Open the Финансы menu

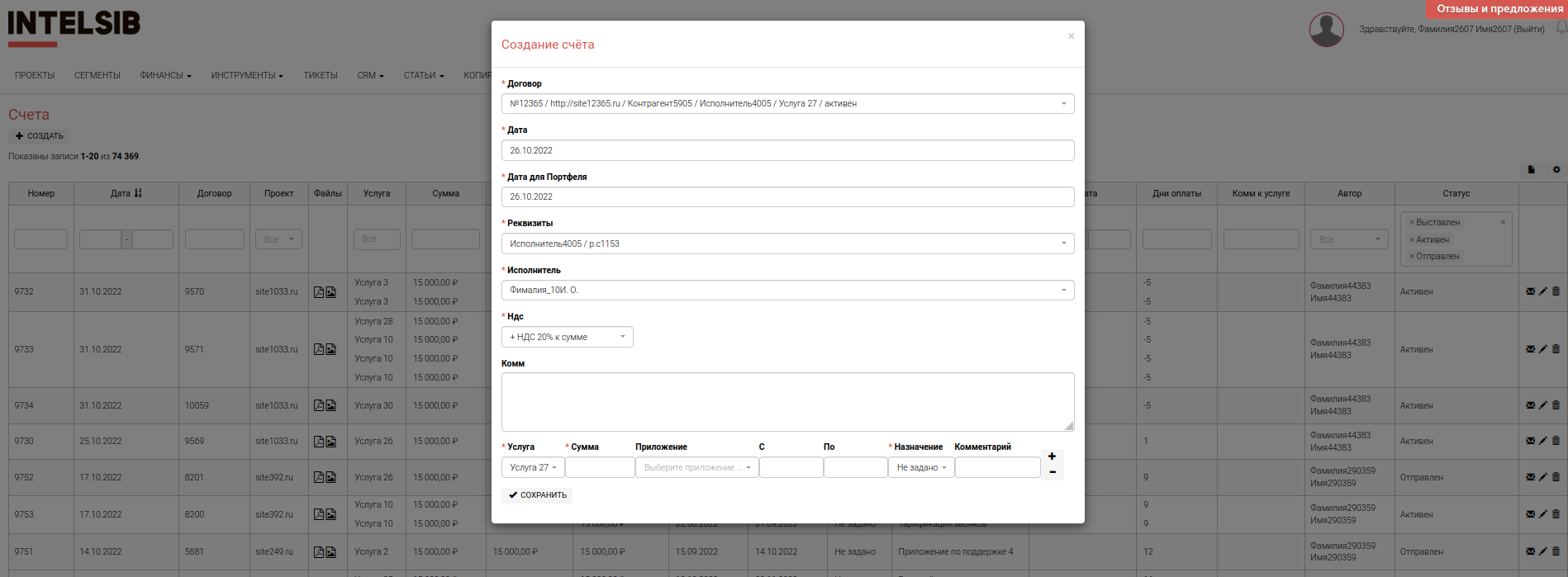pyautogui.click(x=165, y=75)
